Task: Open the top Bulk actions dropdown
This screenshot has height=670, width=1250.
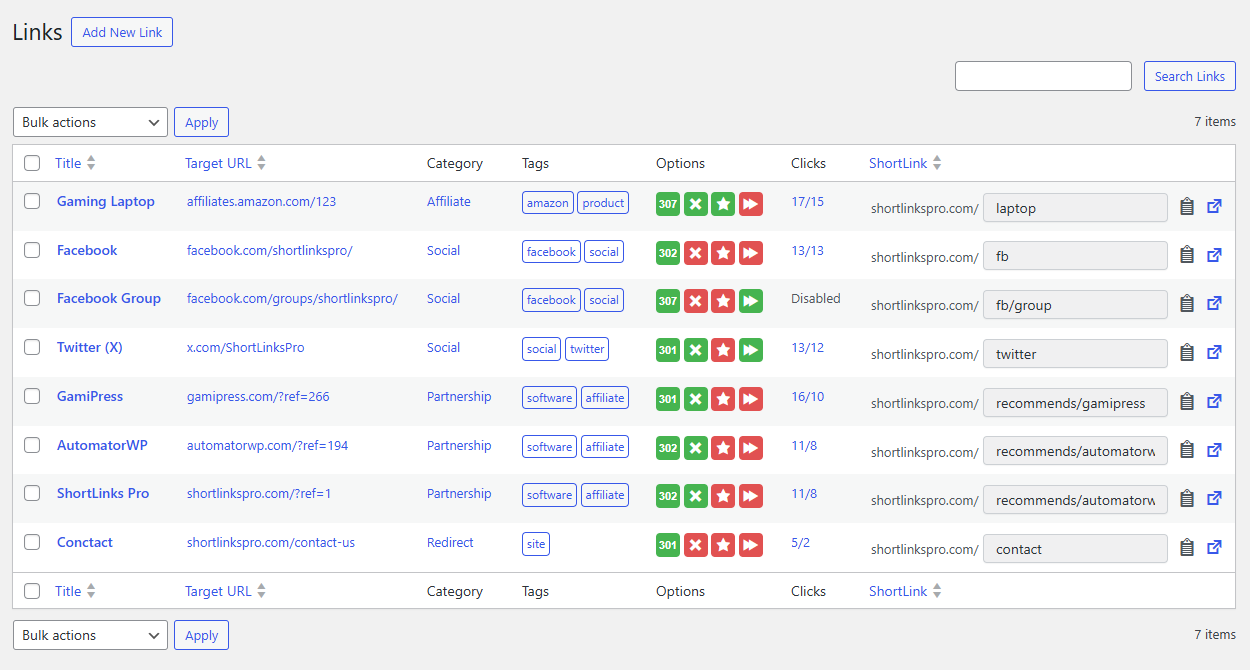Action: click(90, 121)
